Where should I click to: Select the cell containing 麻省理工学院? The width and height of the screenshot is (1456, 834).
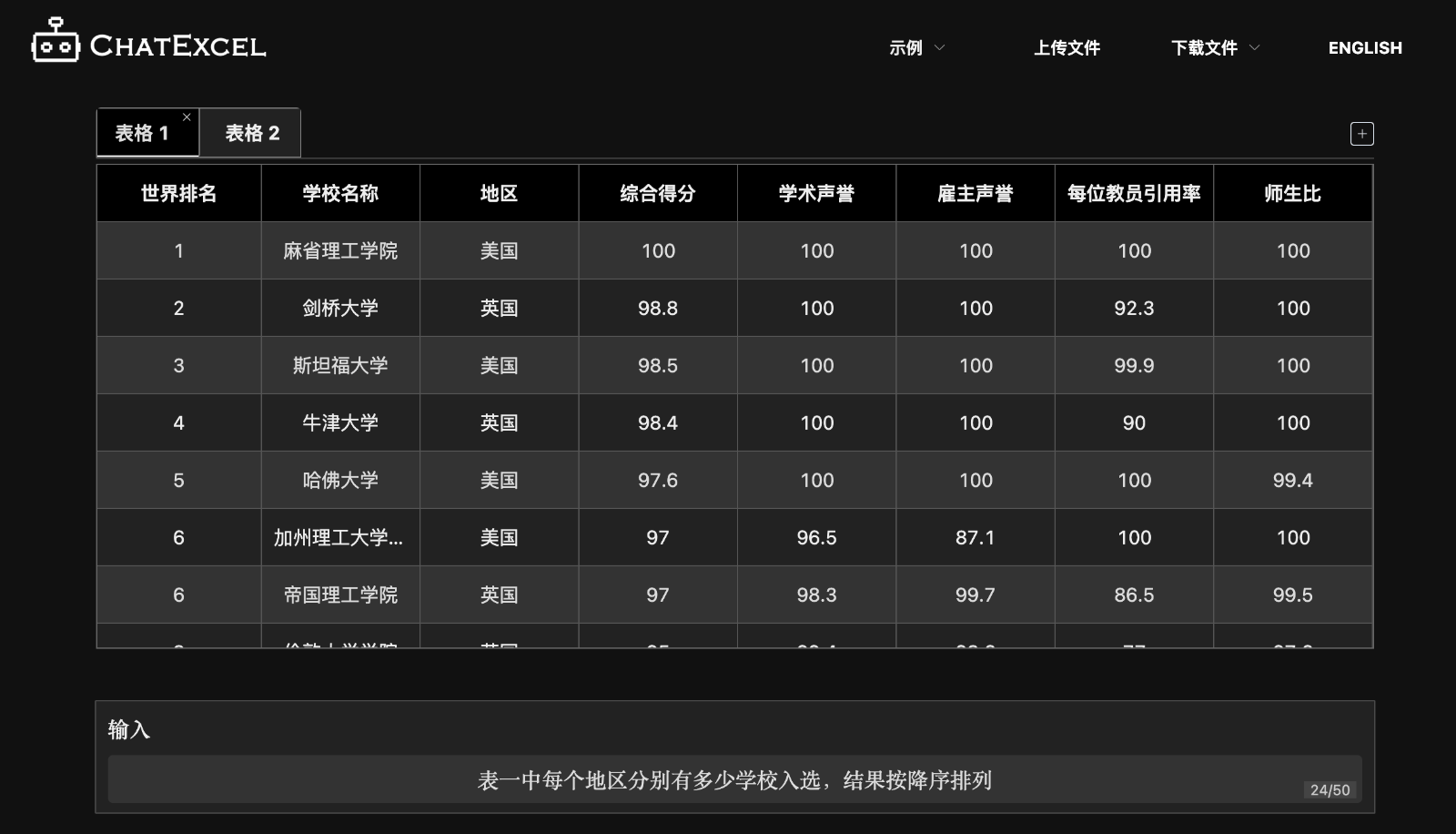coord(339,250)
